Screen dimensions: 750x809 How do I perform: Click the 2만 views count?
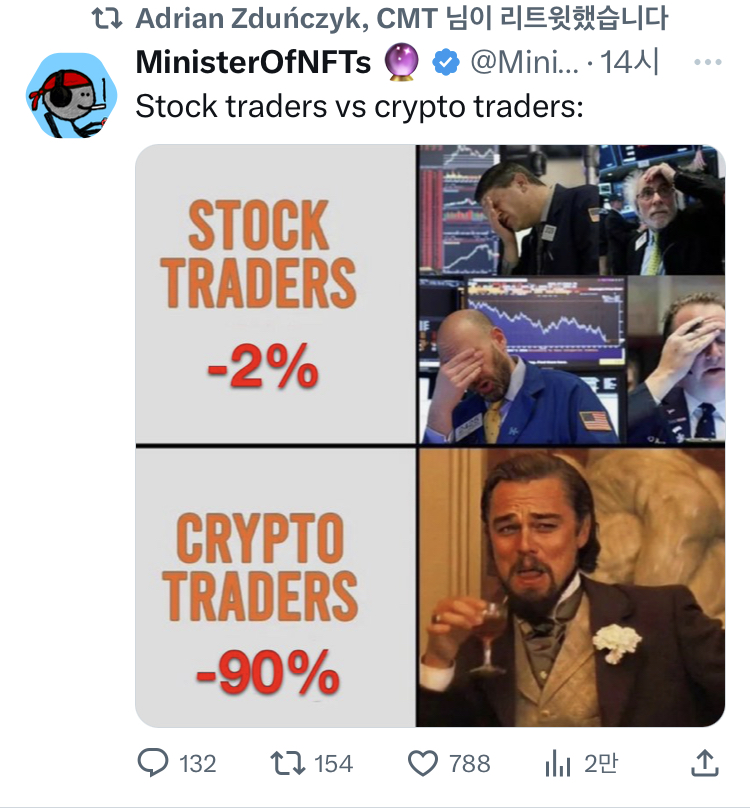[600, 764]
